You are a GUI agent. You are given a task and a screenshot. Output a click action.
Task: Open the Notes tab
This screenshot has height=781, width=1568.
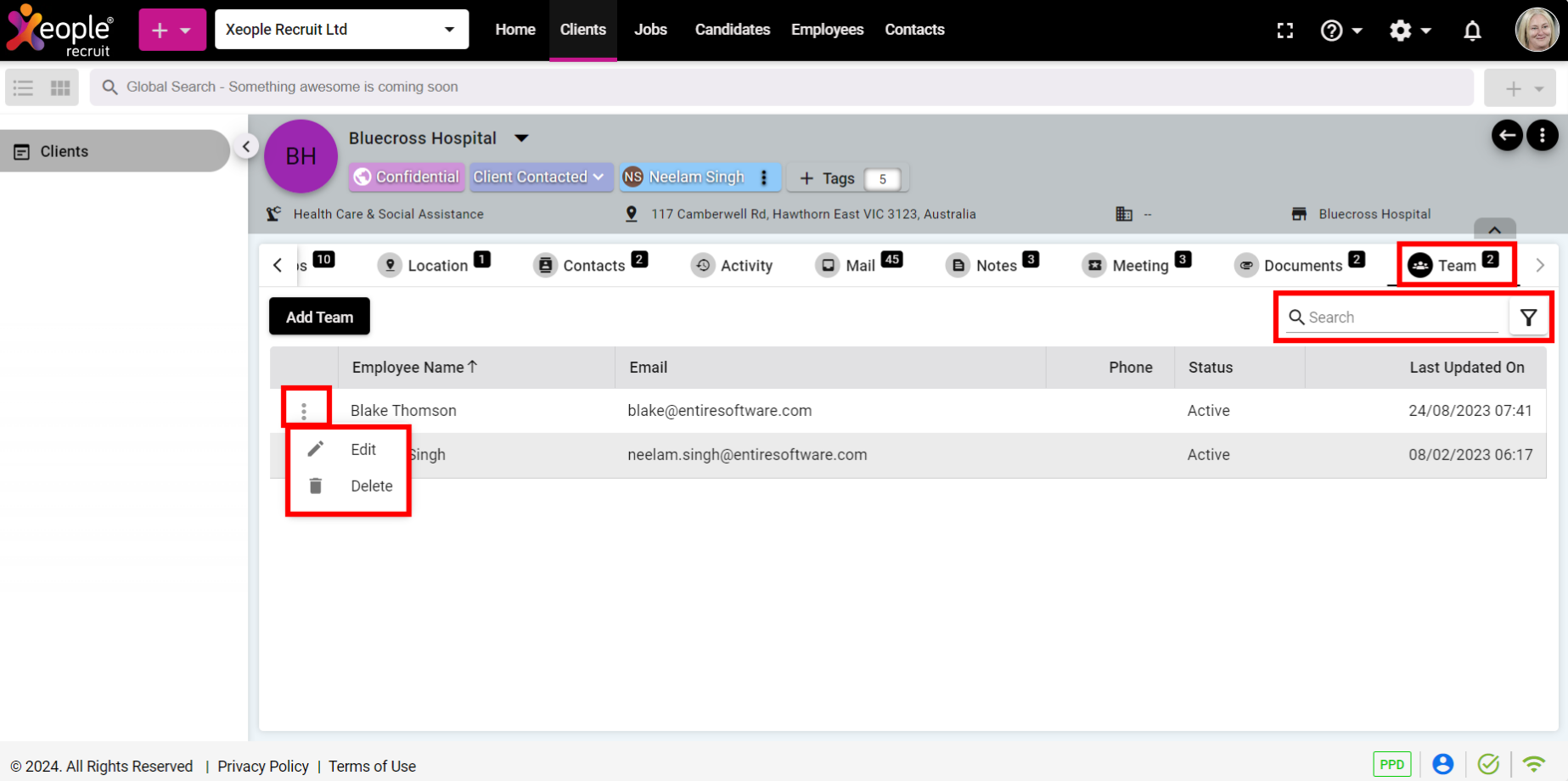pyautogui.click(x=992, y=265)
